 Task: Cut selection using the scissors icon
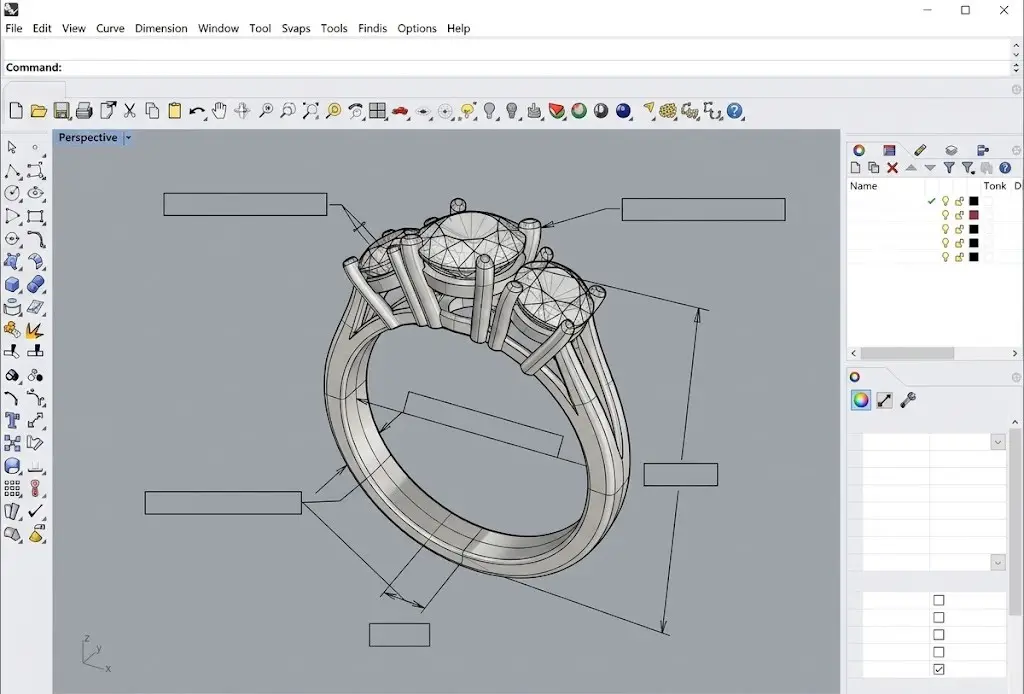point(130,110)
